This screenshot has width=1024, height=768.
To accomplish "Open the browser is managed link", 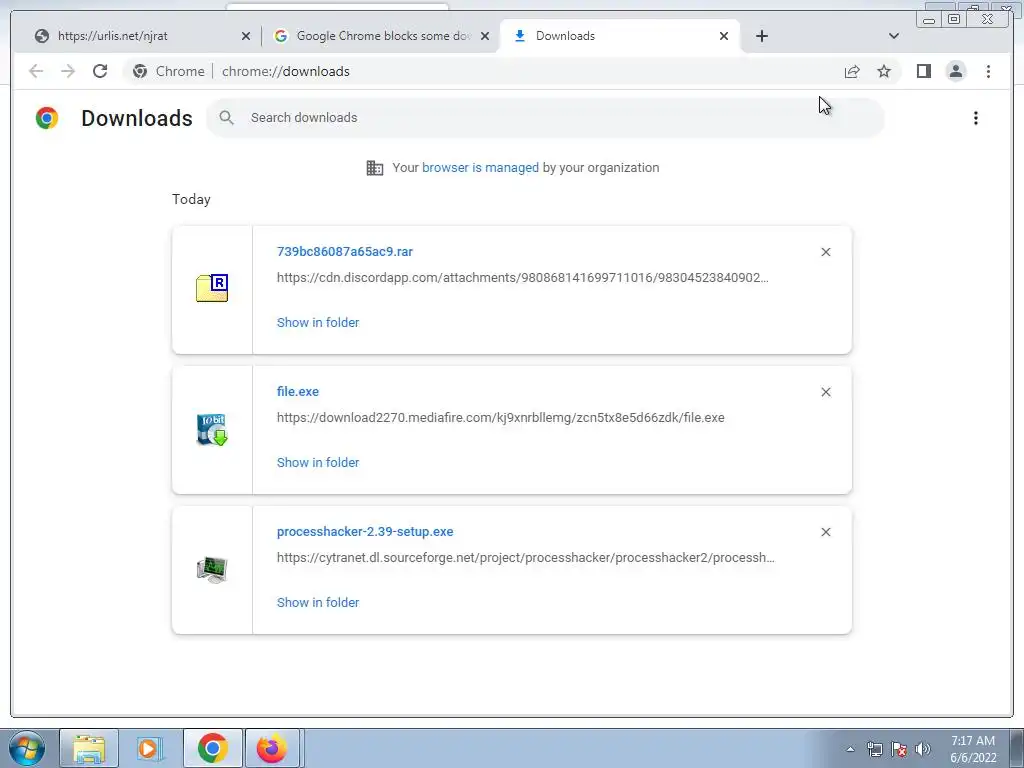I will tap(480, 167).
